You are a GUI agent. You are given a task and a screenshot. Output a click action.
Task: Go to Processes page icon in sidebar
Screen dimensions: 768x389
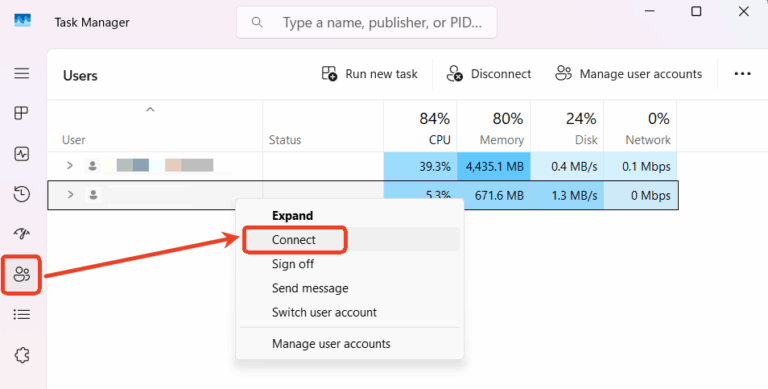click(22, 113)
